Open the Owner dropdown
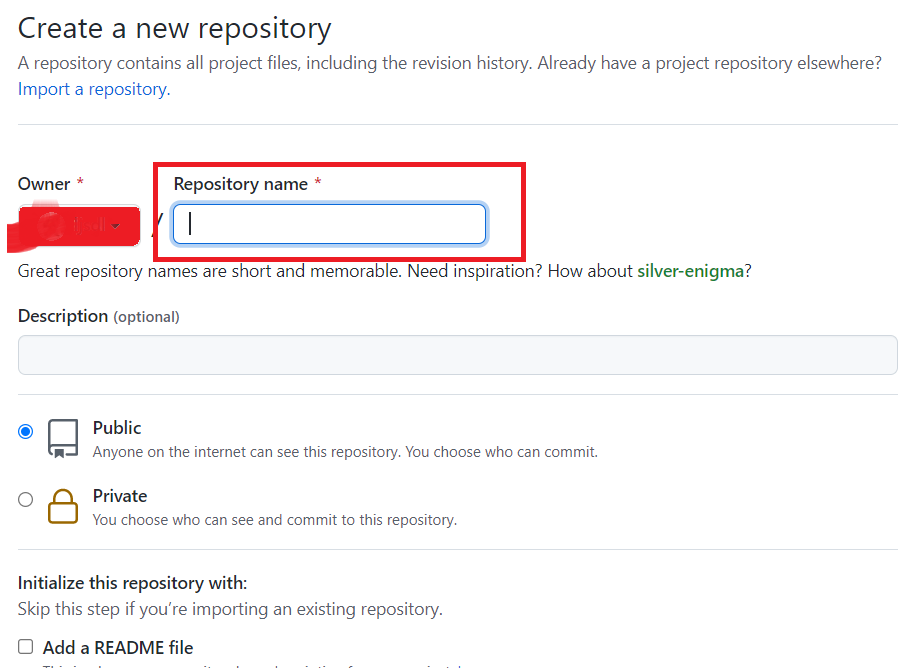919x668 pixels. (79, 226)
